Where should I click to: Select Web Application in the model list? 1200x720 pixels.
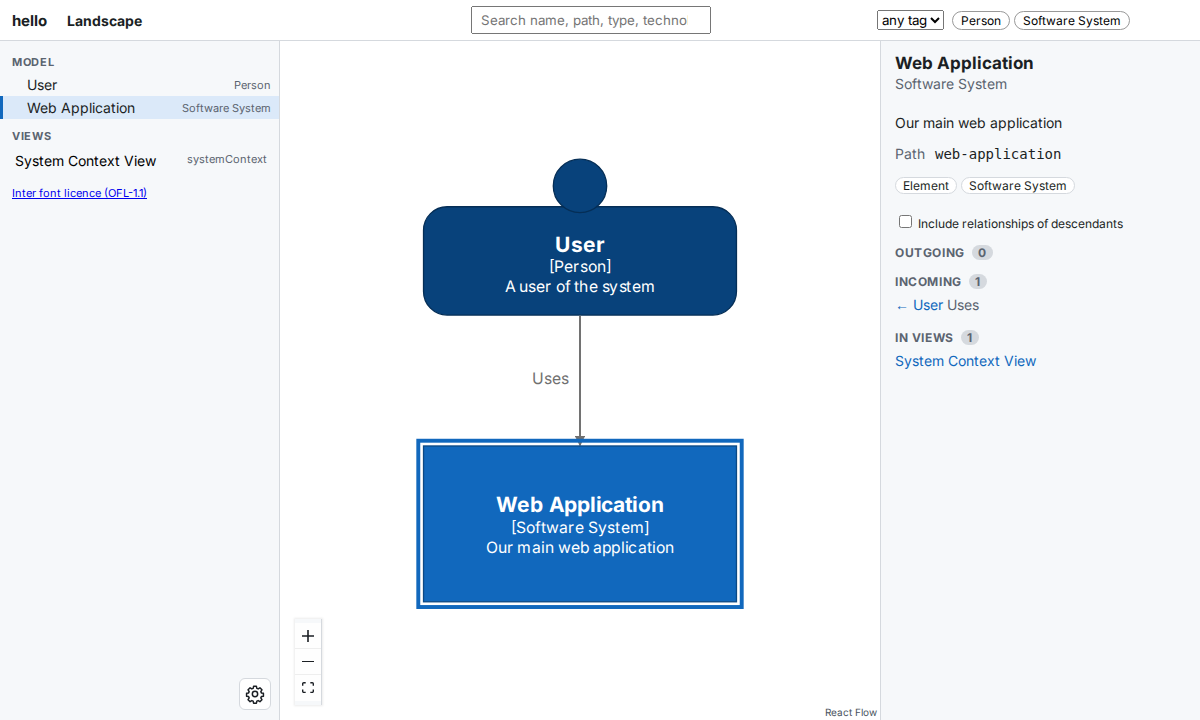coord(140,108)
